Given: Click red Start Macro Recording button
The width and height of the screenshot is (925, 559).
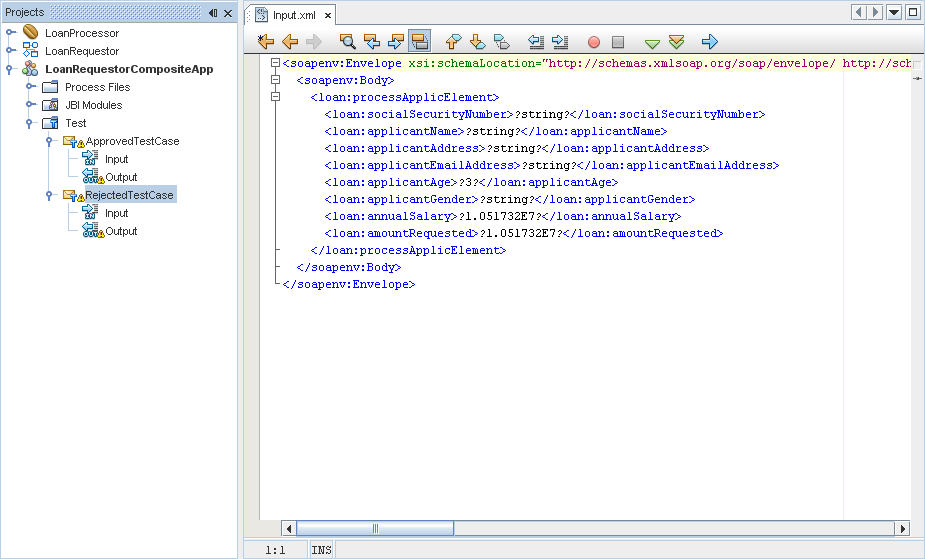Looking at the screenshot, I should point(593,42).
